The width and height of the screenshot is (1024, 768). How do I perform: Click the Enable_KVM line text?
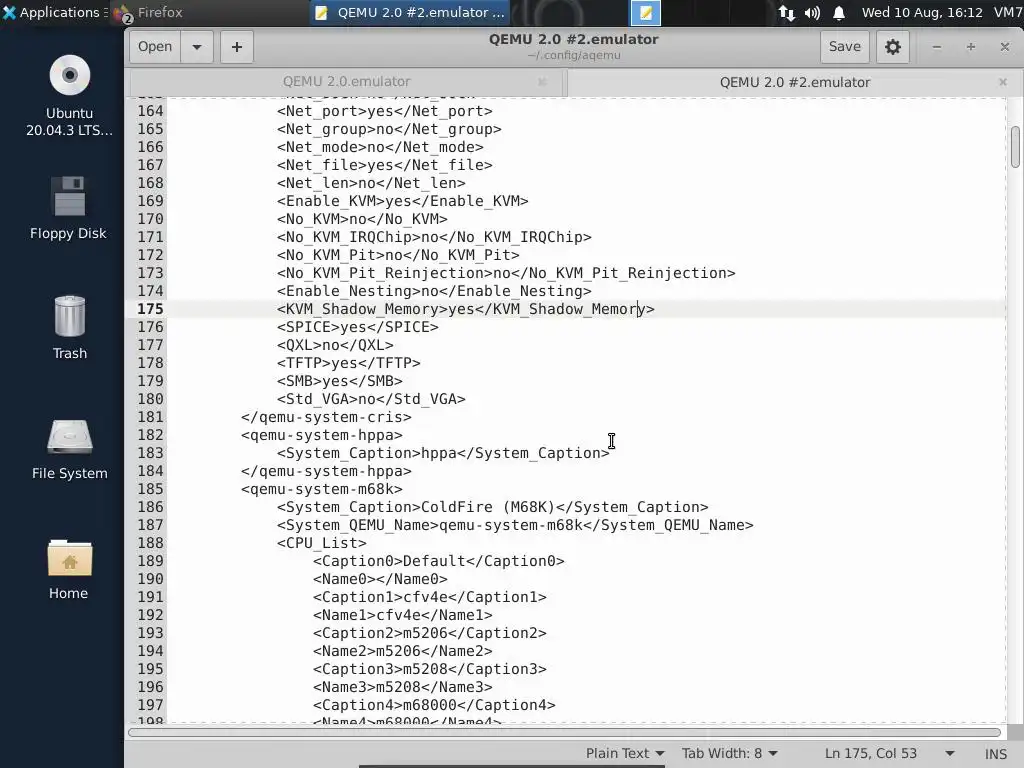[402, 201]
